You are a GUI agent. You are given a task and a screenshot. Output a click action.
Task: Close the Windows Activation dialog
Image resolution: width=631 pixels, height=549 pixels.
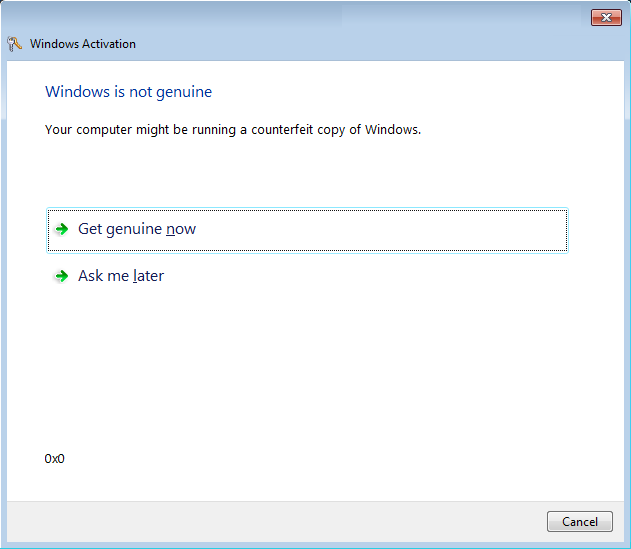[x=606, y=17]
